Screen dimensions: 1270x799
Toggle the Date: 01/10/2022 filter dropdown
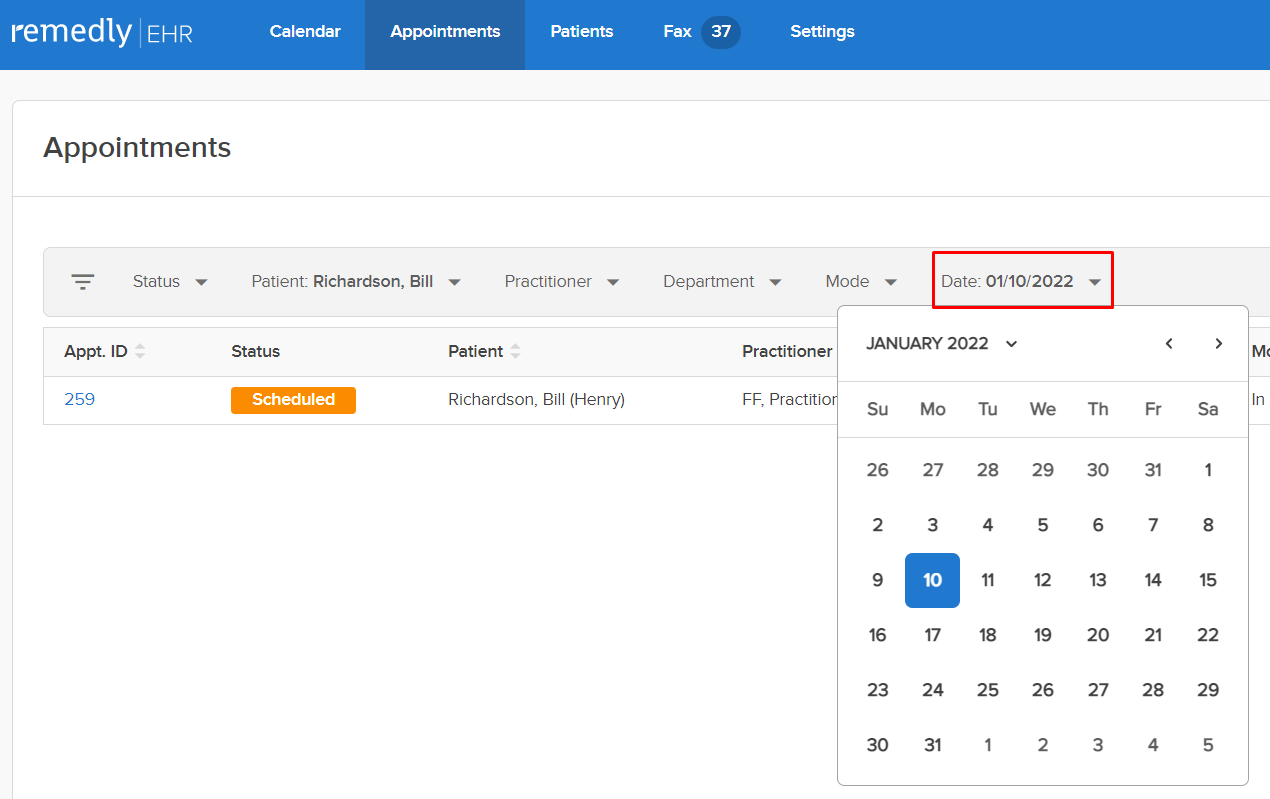1022,281
